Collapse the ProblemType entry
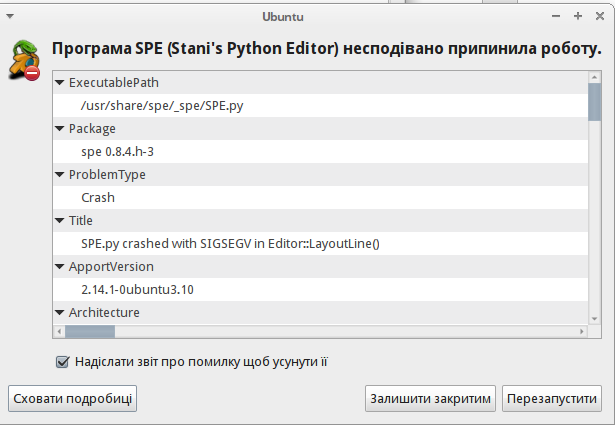This screenshot has width=615, height=425. [x=60, y=175]
